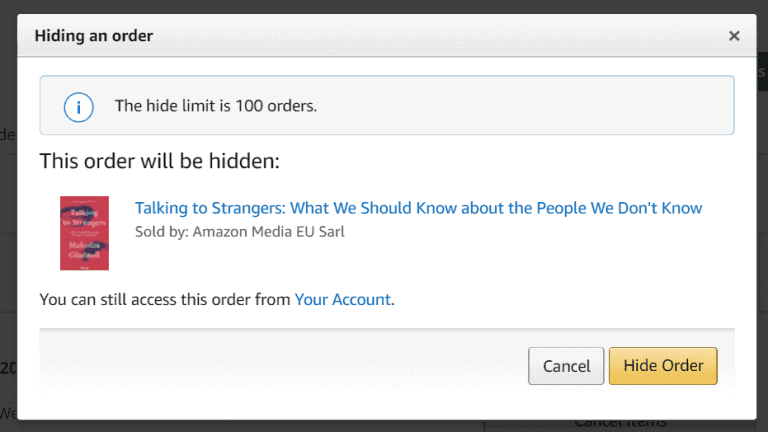
Task: Click the Talking to Strangers book cover
Action: click(x=84, y=232)
